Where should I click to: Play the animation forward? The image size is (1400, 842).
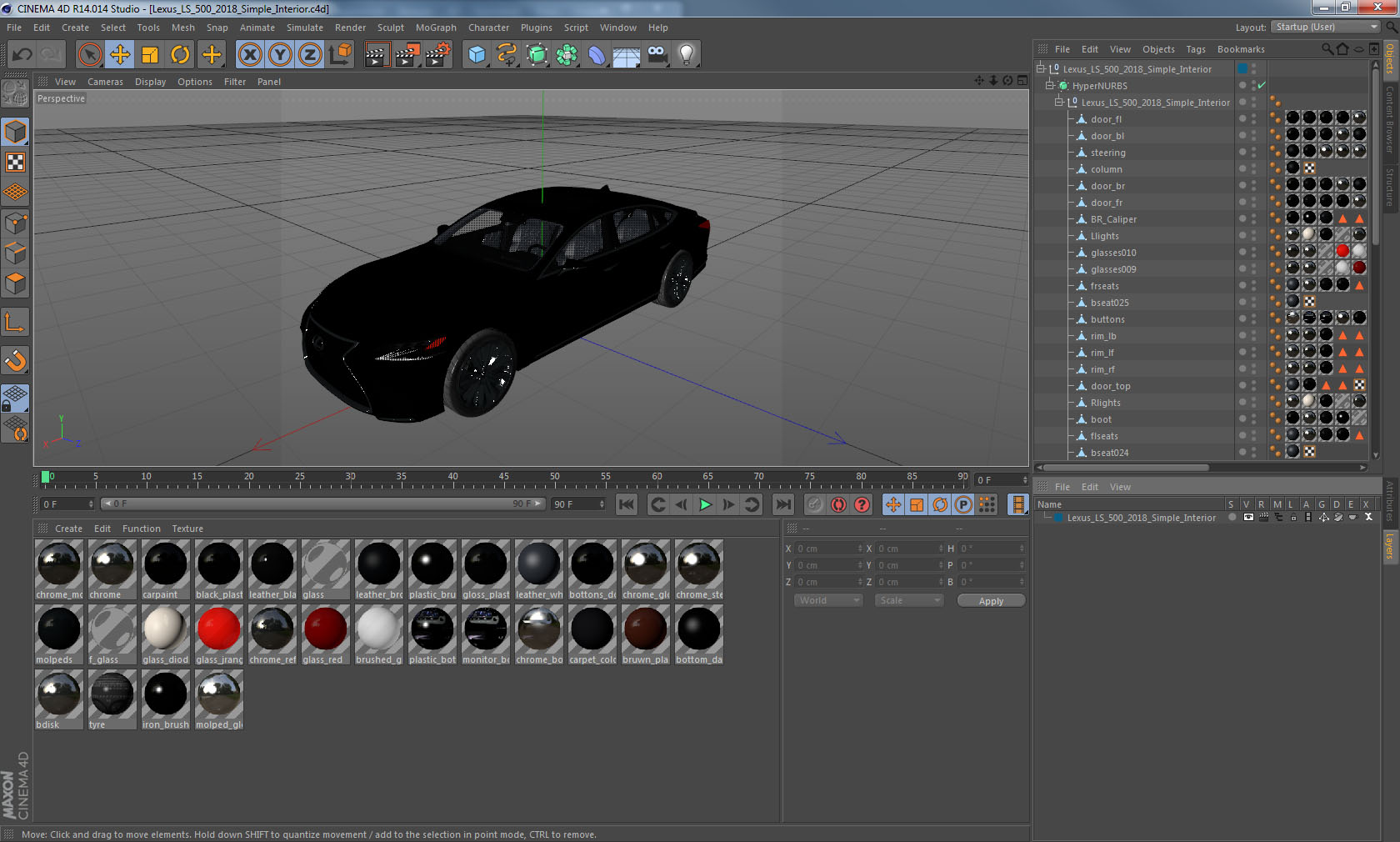705,504
